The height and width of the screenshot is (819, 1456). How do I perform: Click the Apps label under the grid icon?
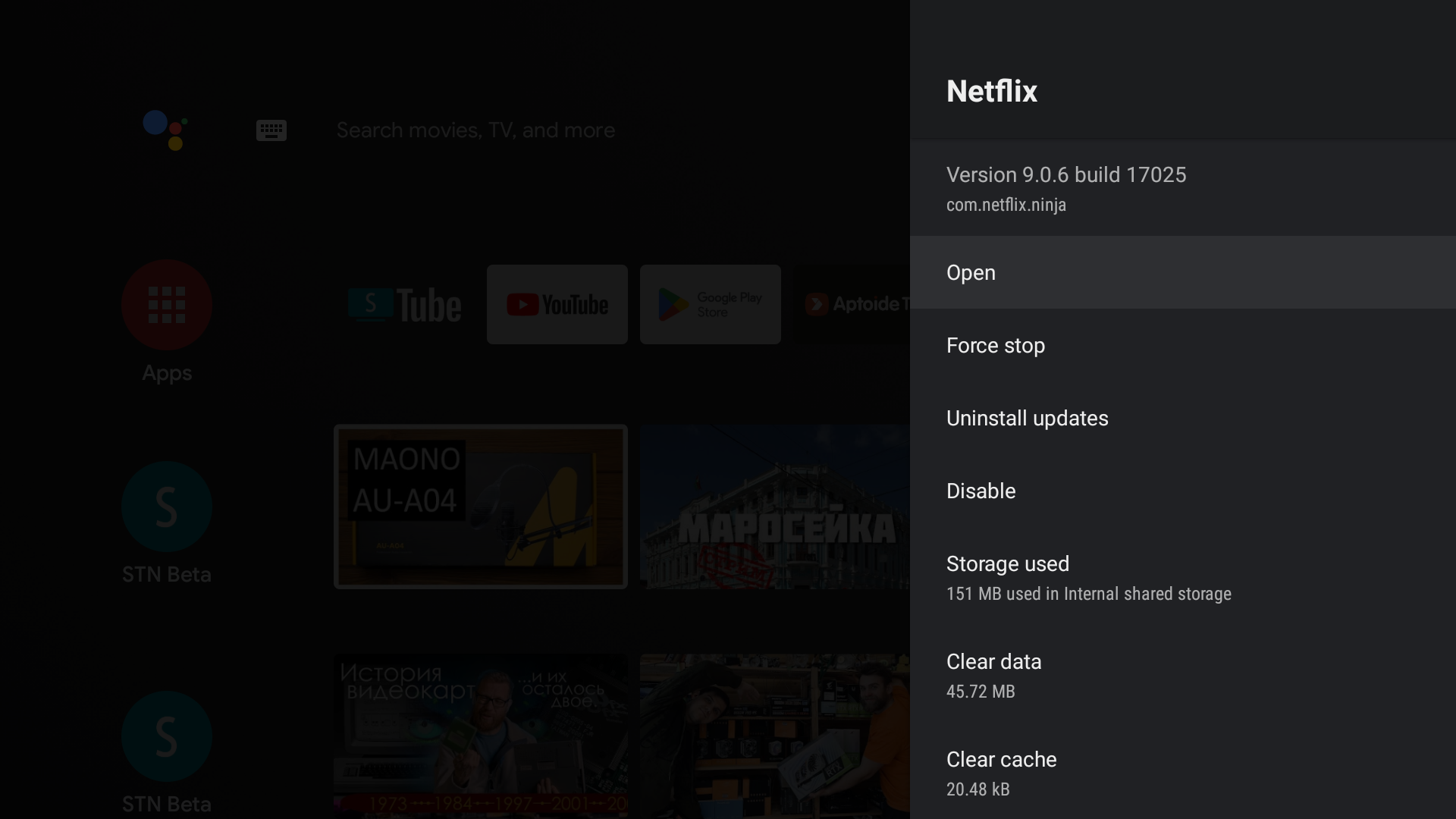(x=167, y=373)
